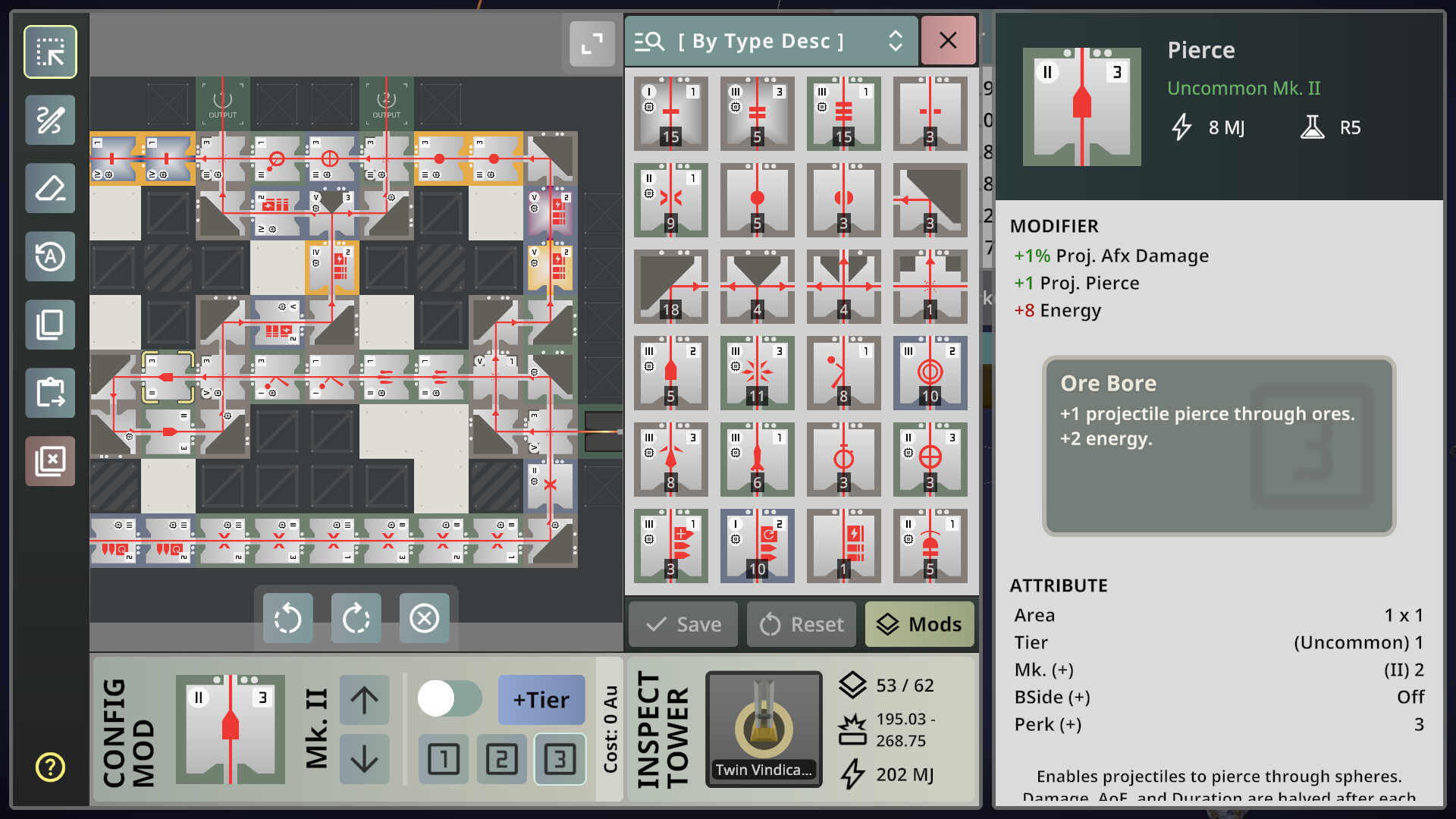Screen dimensions: 1456x819
Task: Click the Twin Vindicator tower thumbnail
Action: pos(764,729)
